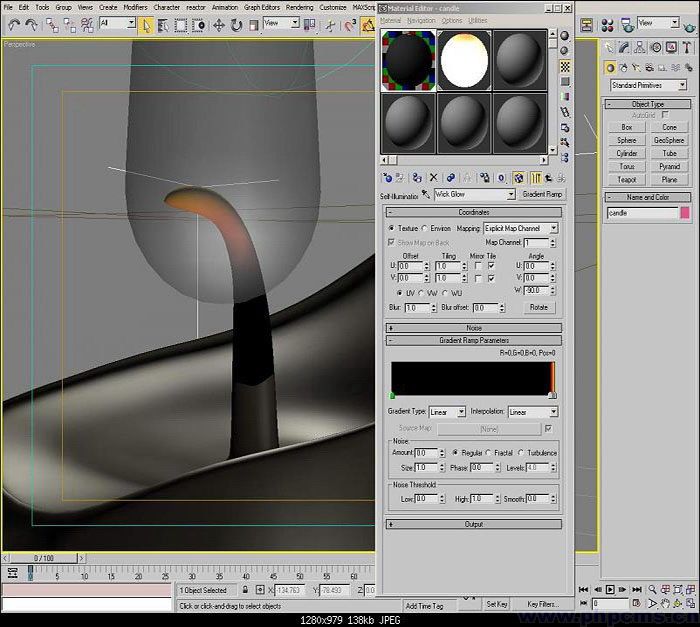Screen dimensions: 700x627
Task: Toggle the Background checker pattern icon
Action: tap(565, 67)
